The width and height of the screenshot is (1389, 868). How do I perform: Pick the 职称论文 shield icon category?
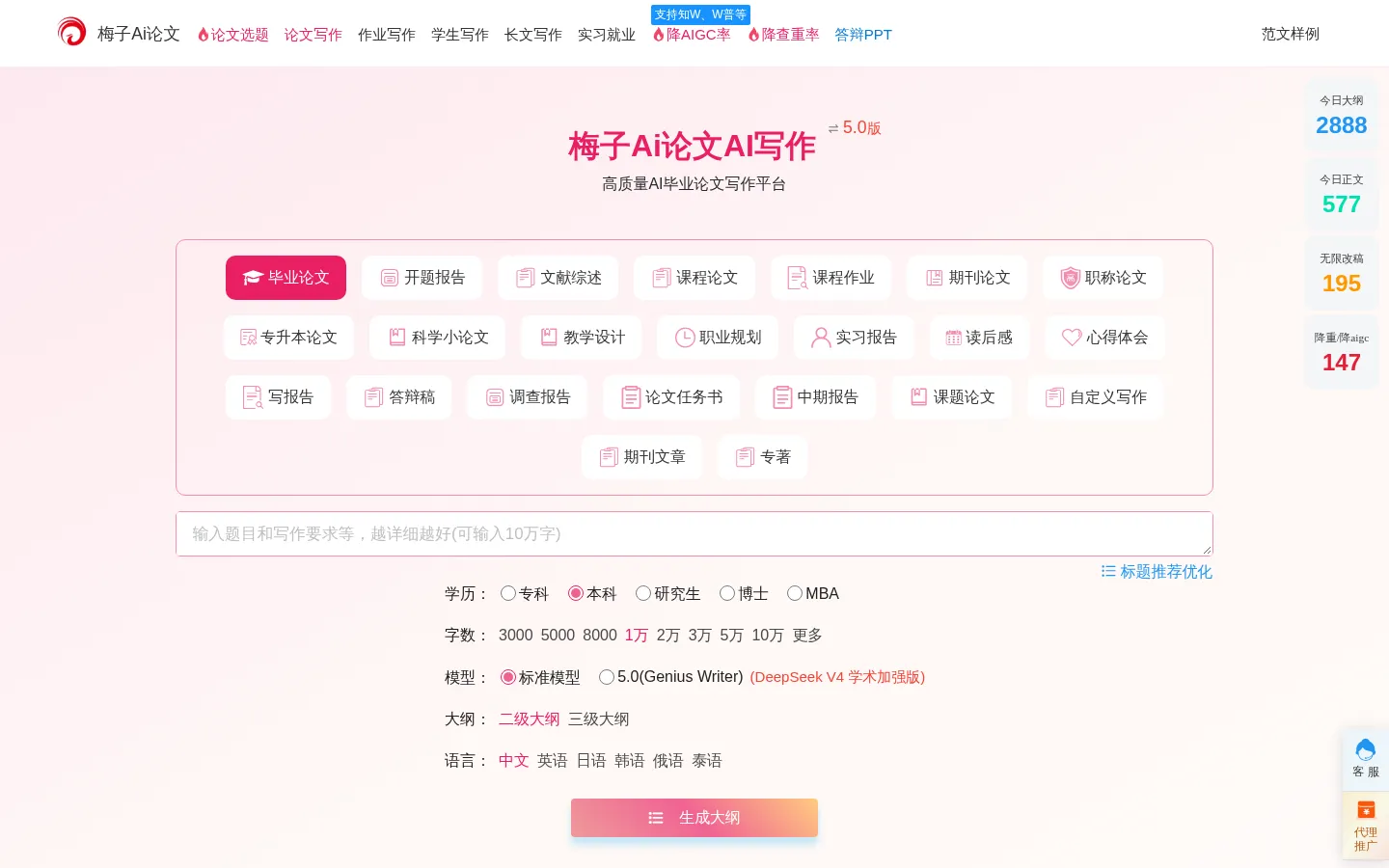(x=1103, y=278)
